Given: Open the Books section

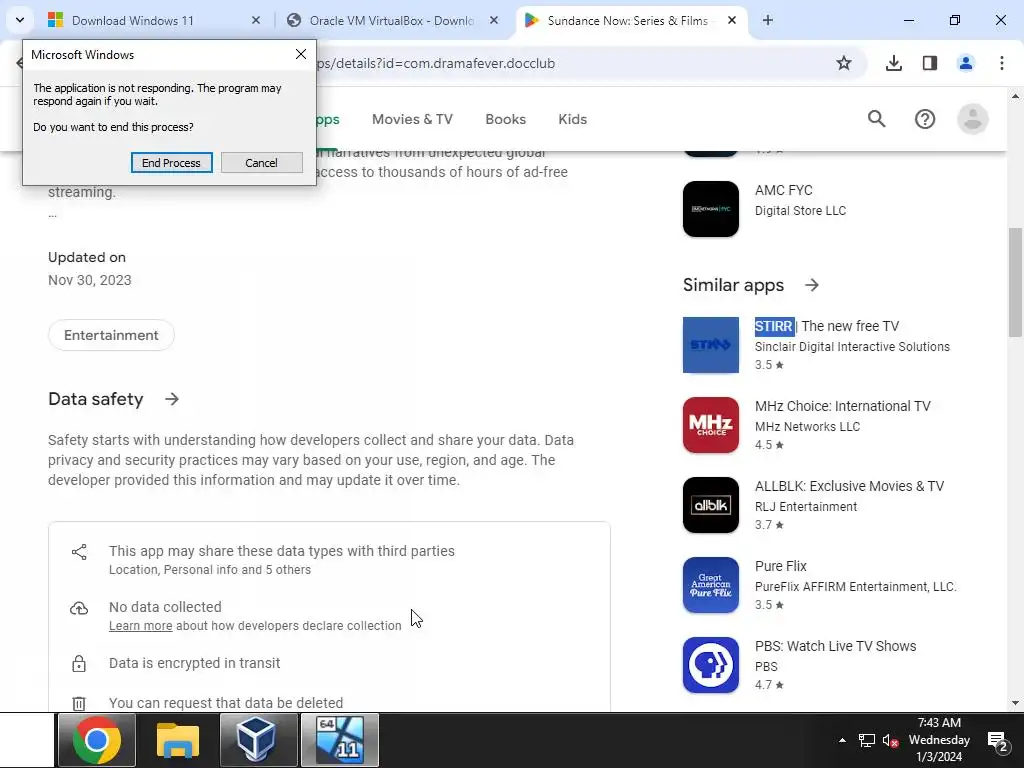Looking at the screenshot, I should 505,120.
